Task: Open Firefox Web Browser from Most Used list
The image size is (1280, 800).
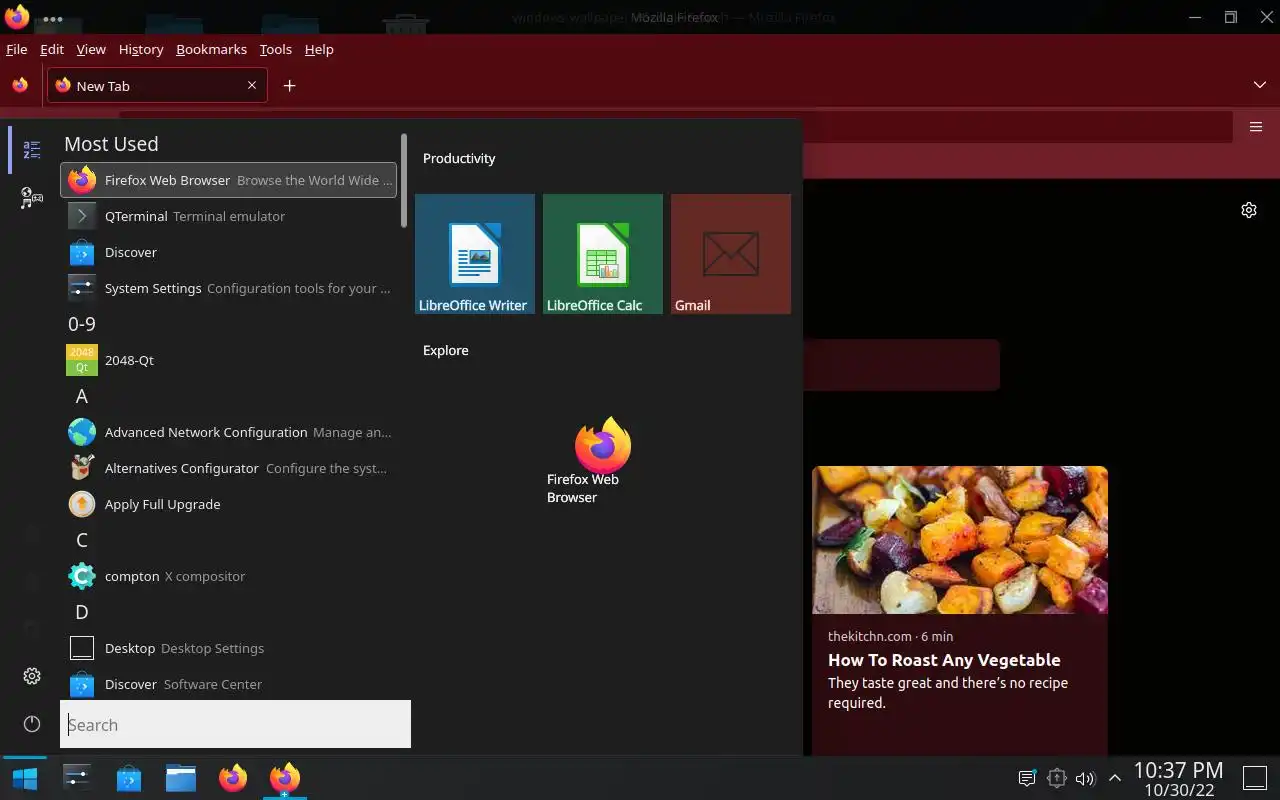Action: [x=228, y=180]
